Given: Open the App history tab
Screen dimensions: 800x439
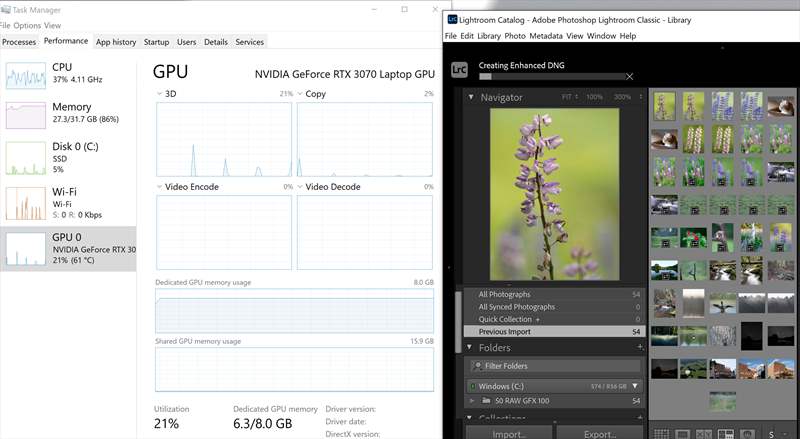Looking at the screenshot, I should (116, 42).
